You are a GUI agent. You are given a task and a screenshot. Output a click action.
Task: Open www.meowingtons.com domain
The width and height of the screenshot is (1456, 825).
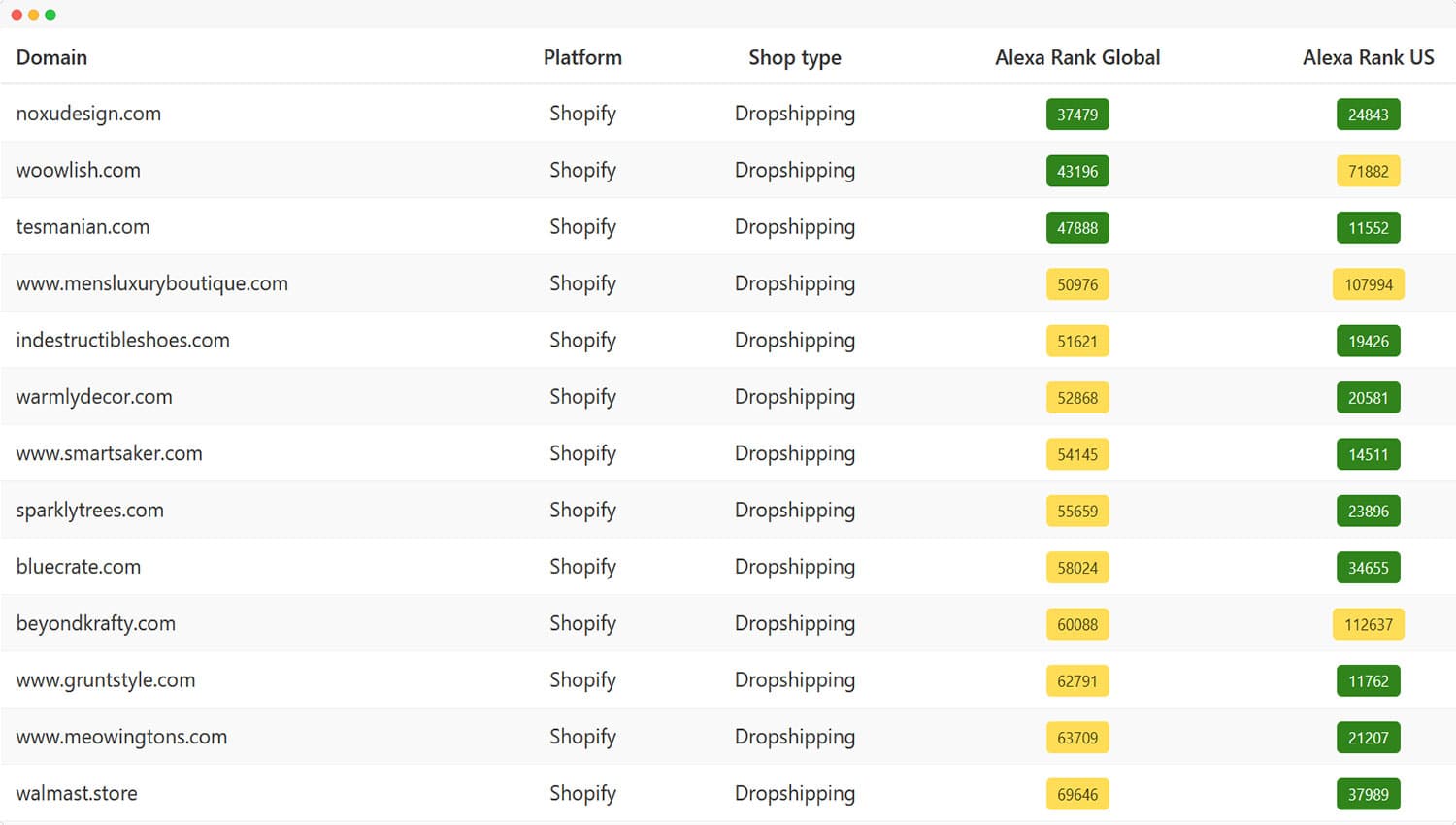coord(121,737)
